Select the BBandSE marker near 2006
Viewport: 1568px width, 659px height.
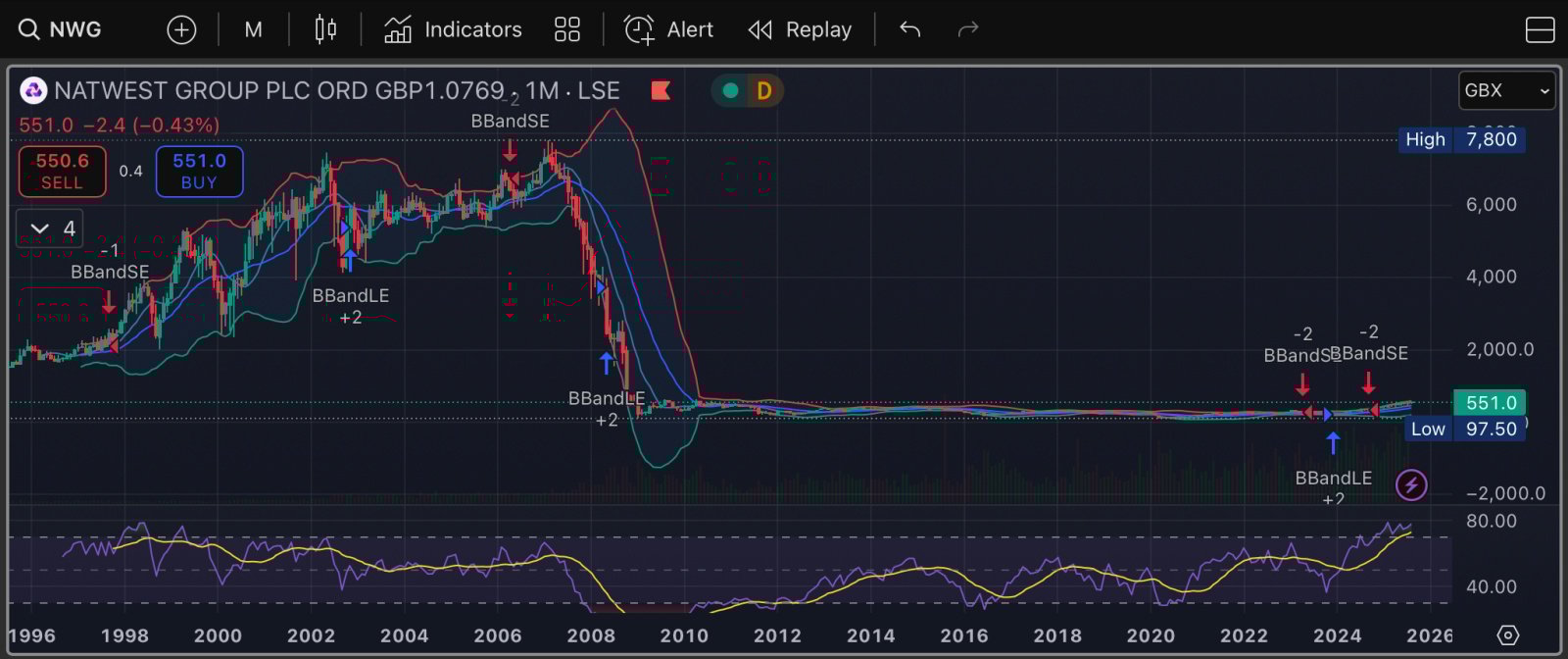[x=510, y=122]
